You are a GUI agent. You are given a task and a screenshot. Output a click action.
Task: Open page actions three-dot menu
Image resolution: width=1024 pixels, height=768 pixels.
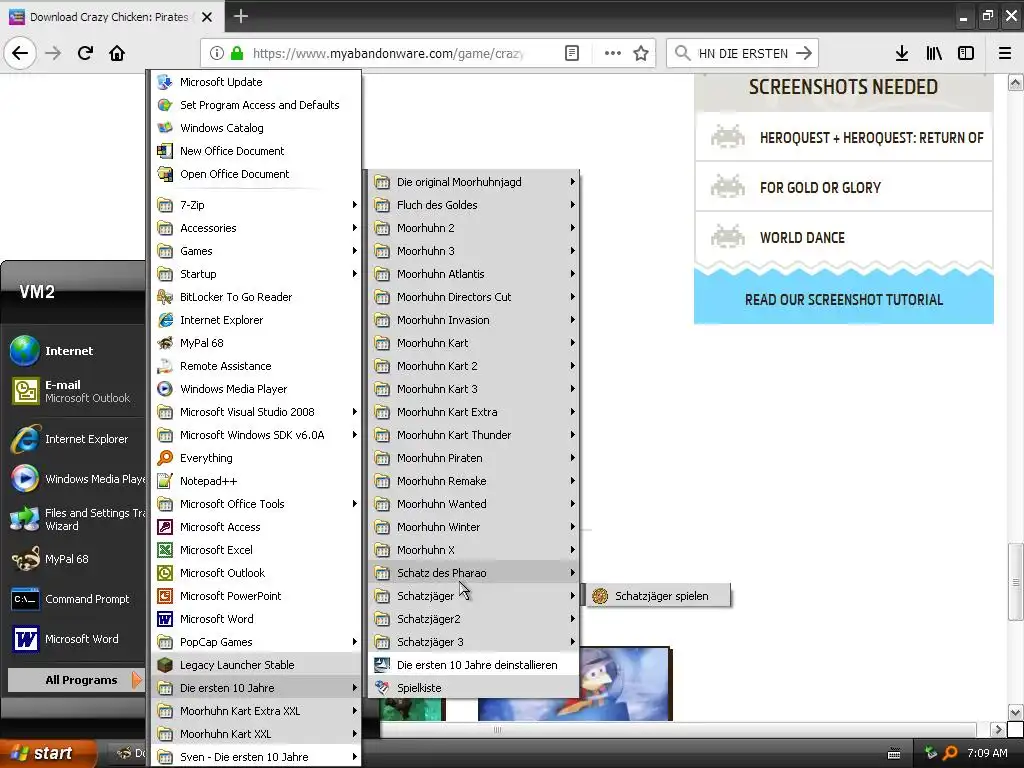(613, 53)
